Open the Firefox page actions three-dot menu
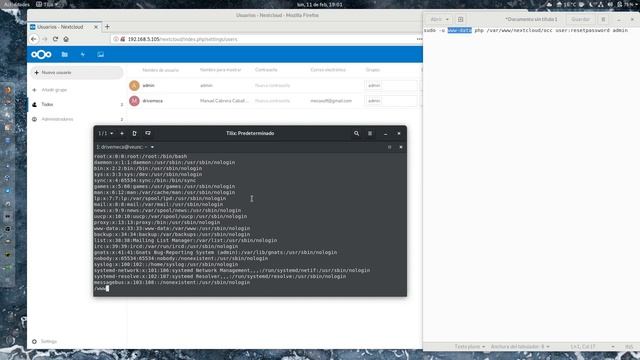 419,39
